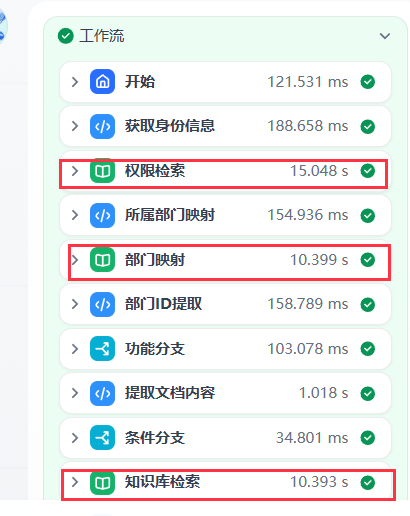The width and height of the screenshot is (410, 516).
Task: Expand the 功能分支 node arrow
Action: click(75, 349)
